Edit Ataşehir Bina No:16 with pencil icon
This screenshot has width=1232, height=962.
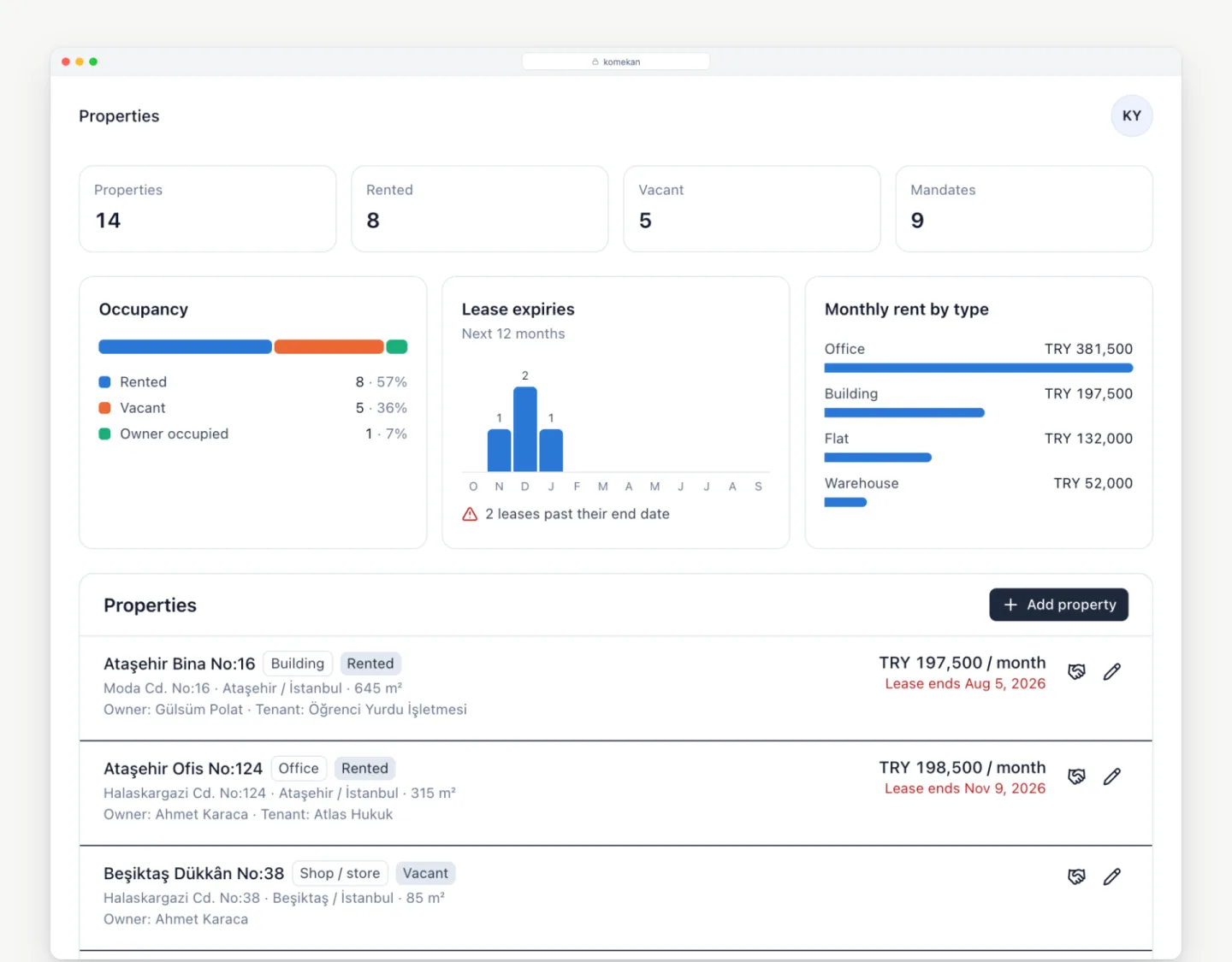pos(1111,672)
